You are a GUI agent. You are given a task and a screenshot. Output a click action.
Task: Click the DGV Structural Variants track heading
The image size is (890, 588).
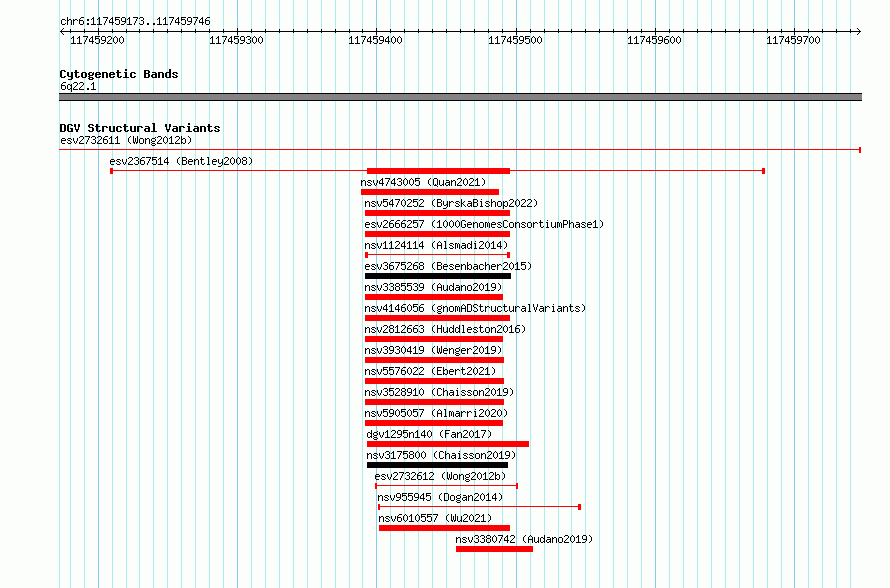tap(140, 128)
